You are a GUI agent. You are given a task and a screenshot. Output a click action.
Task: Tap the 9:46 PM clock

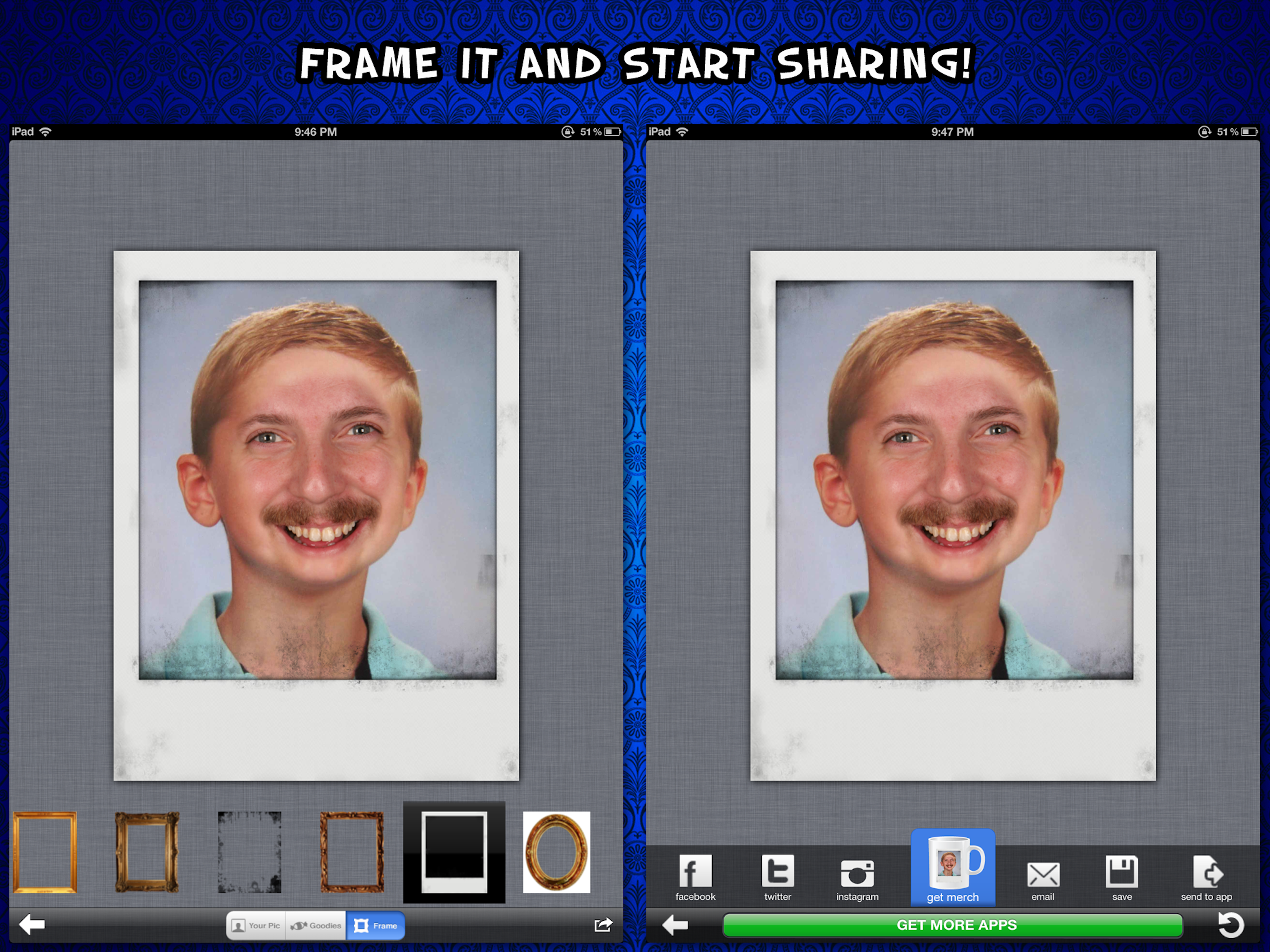click(x=316, y=132)
